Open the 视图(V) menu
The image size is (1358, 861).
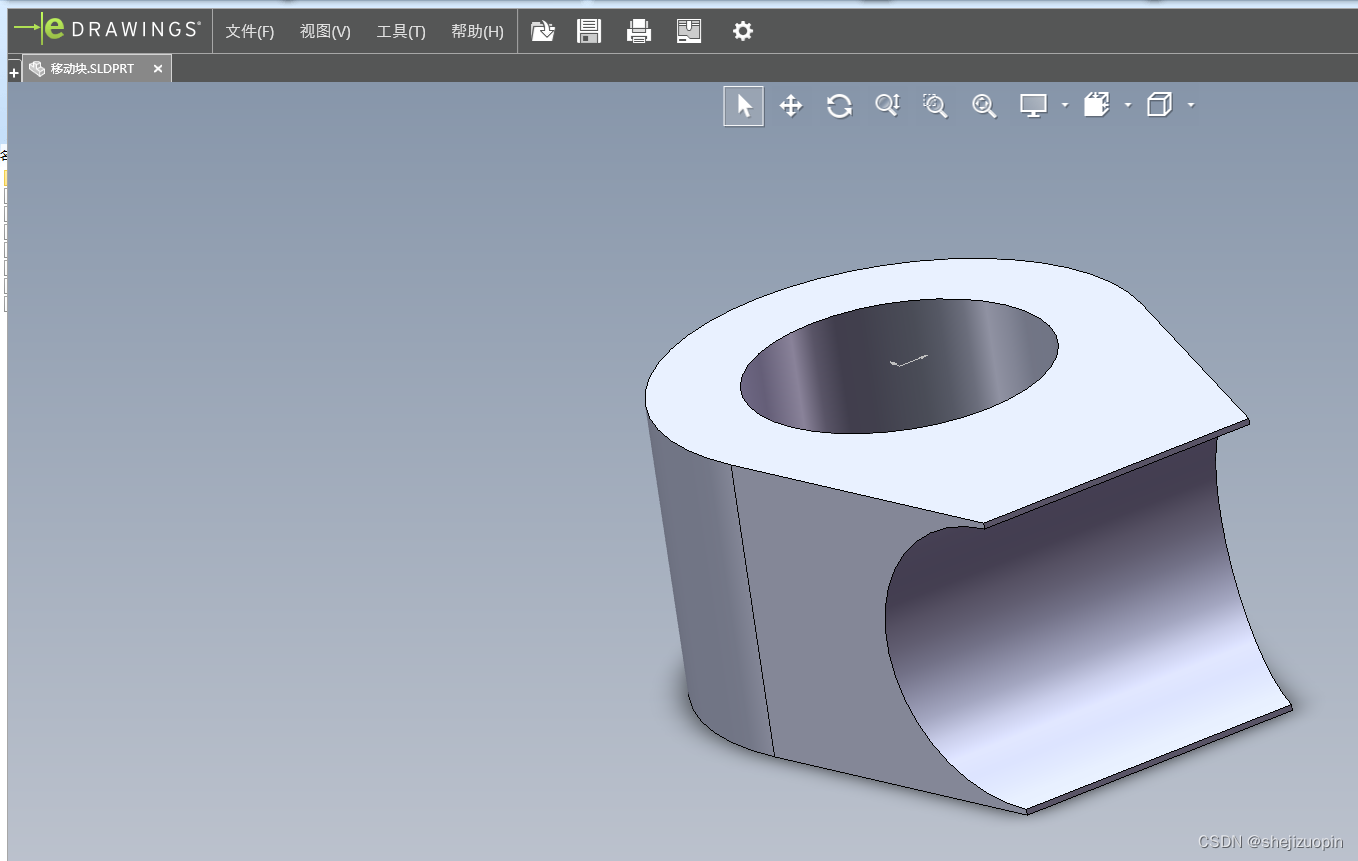pos(325,32)
